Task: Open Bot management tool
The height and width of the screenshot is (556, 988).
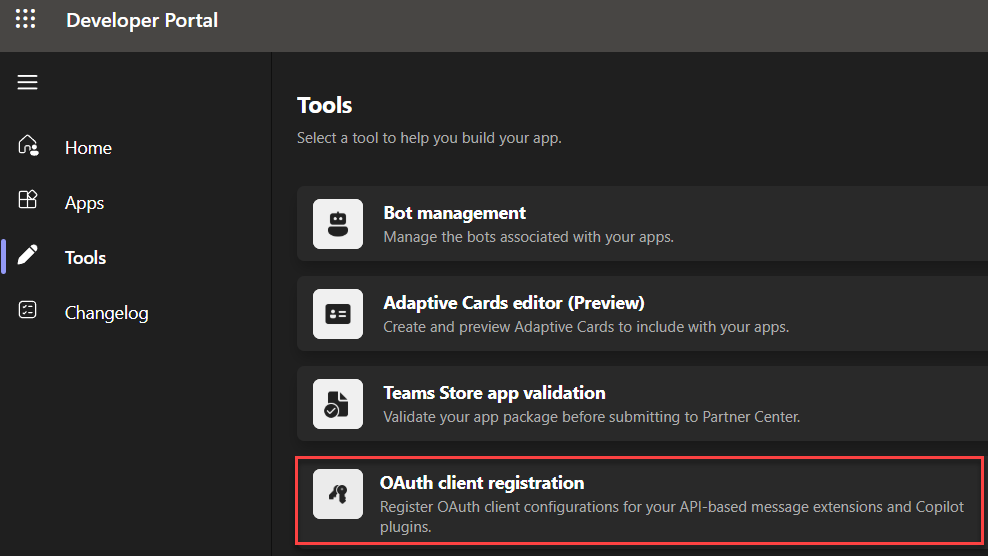Action: tap(642, 224)
